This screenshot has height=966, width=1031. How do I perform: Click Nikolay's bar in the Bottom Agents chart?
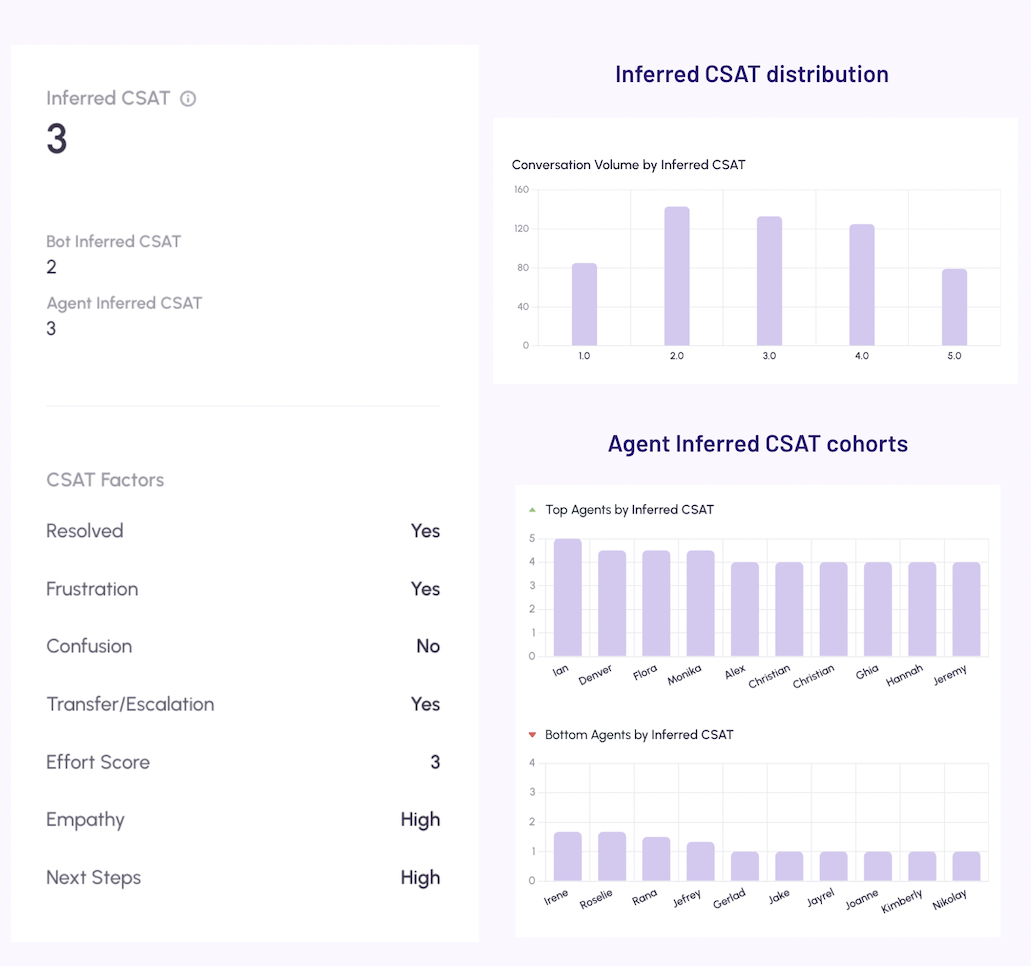pos(966,866)
